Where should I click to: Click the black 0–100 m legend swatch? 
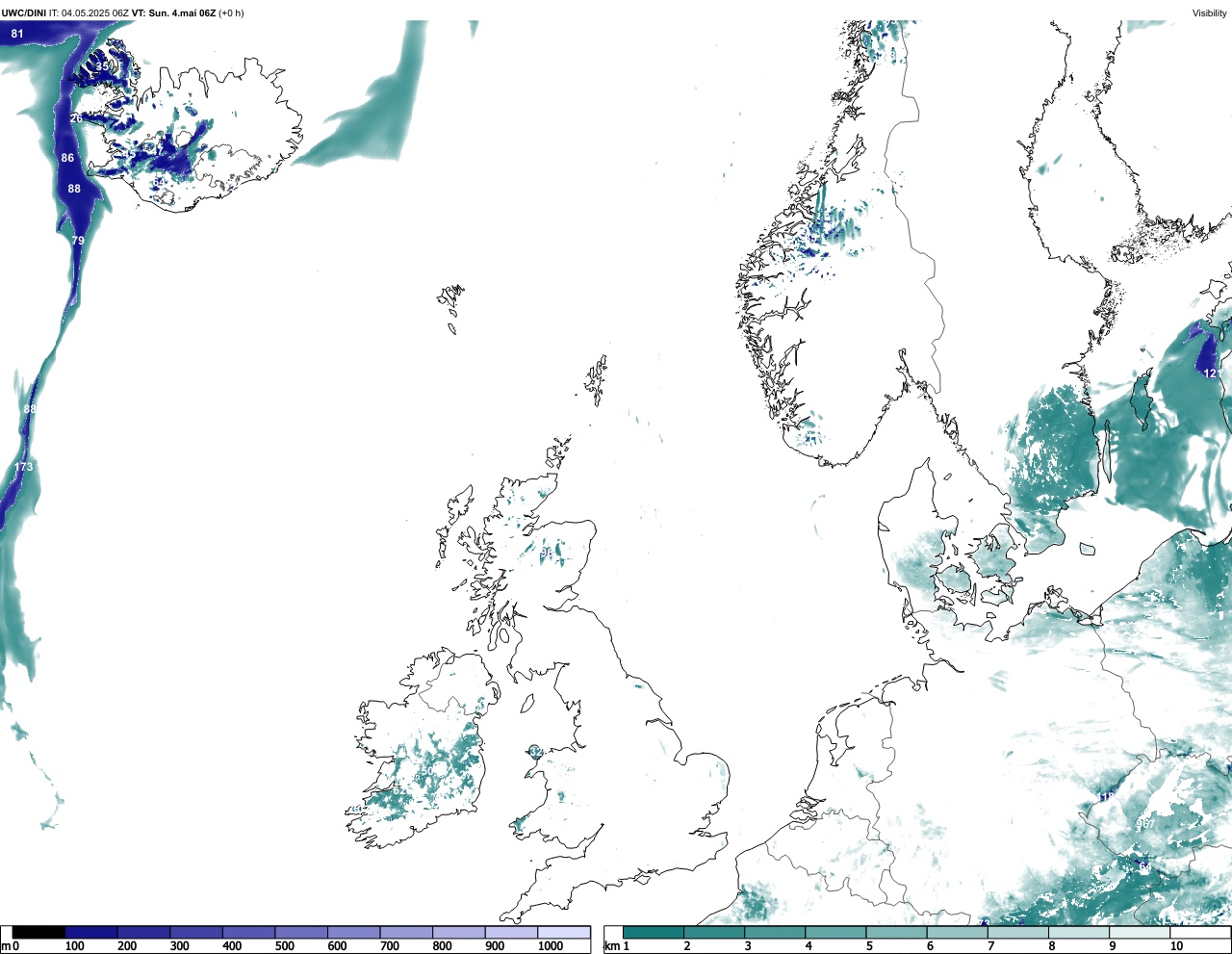[x=38, y=932]
